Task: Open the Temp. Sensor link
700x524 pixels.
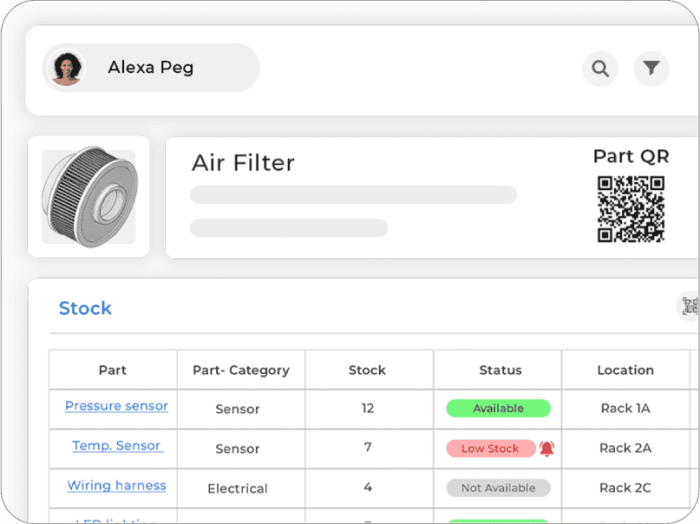Action: [118, 445]
